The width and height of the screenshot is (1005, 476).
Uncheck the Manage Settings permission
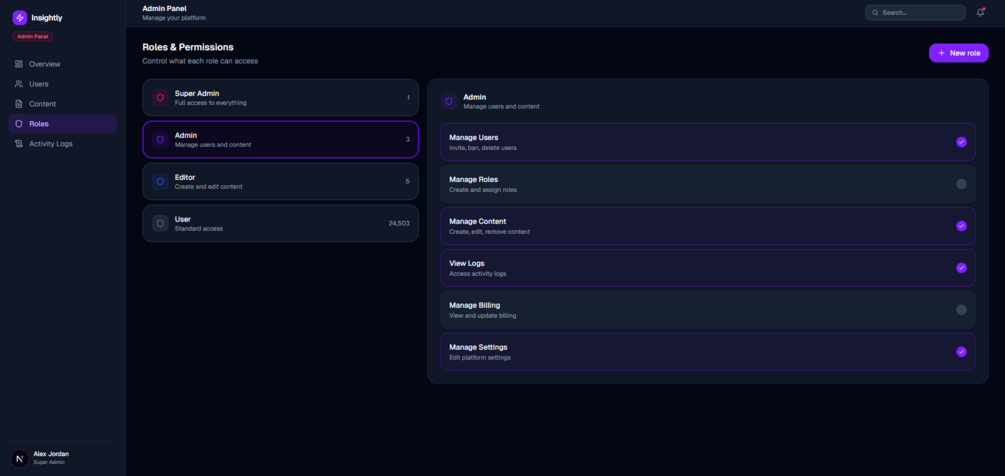(x=961, y=352)
